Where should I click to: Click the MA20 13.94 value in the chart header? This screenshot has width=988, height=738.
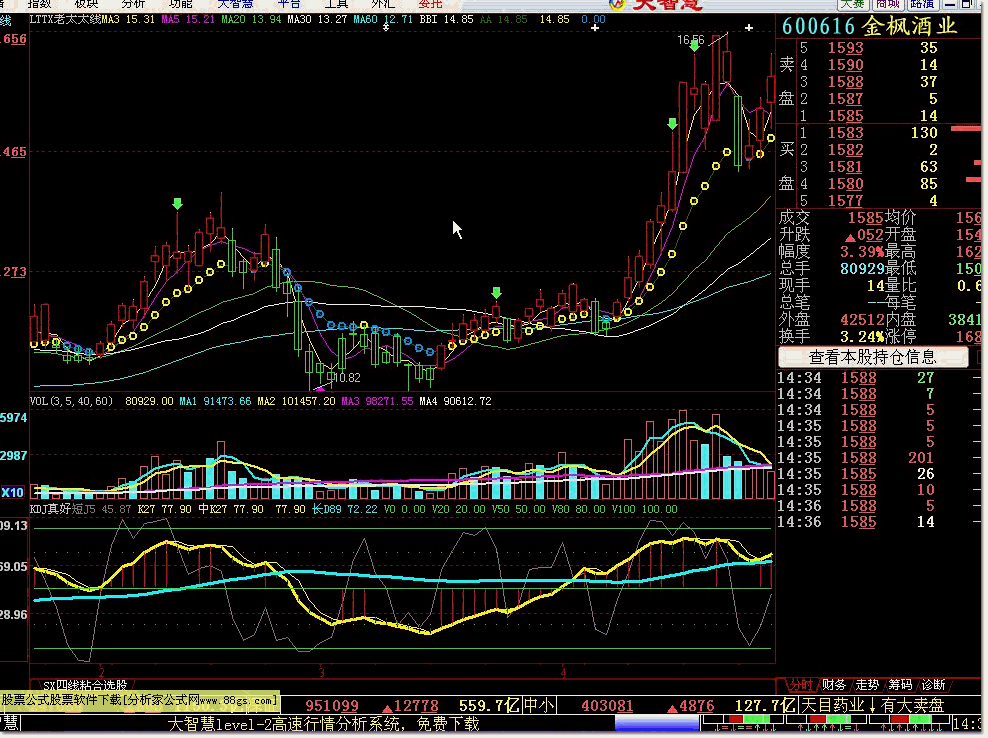pyautogui.click(x=251, y=20)
